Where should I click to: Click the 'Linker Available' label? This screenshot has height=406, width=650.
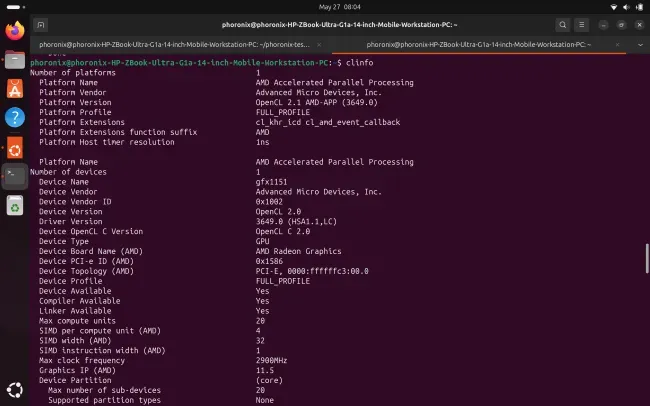pyautogui.click(x=75, y=311)
